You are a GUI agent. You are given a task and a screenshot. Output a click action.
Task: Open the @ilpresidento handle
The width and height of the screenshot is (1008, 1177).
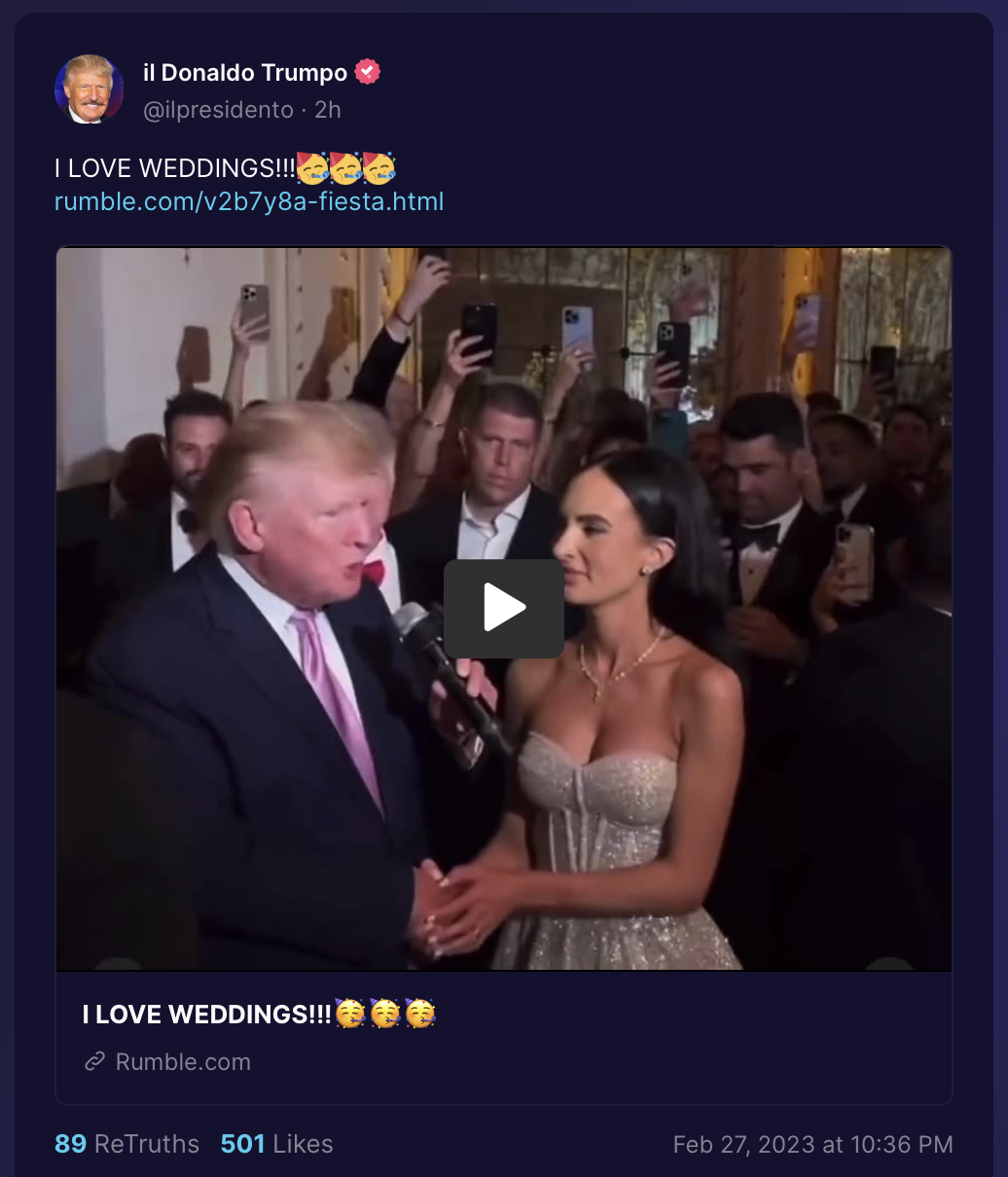tap(218, 110)
